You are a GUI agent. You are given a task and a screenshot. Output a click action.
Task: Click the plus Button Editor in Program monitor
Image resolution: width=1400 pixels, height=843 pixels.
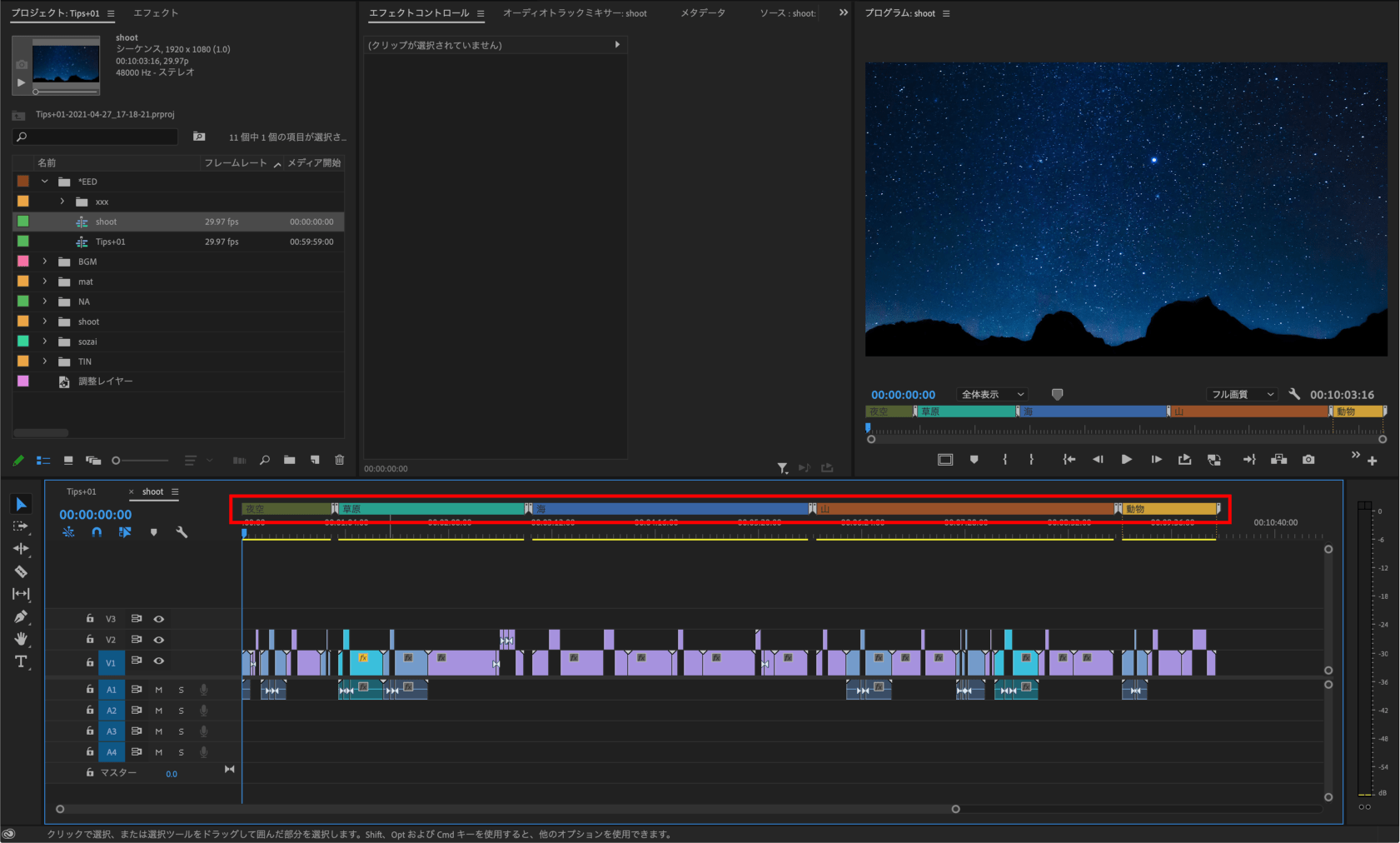1373,461
